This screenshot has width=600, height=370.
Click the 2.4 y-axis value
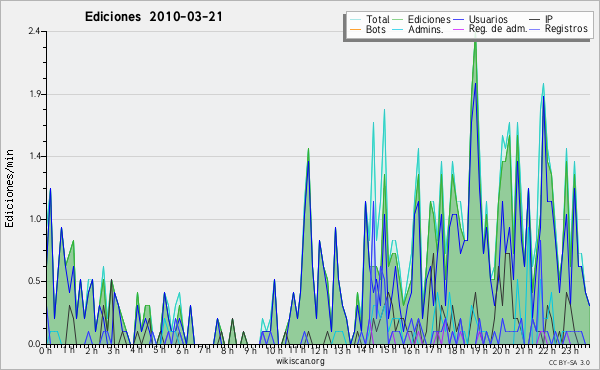point(34,31)
